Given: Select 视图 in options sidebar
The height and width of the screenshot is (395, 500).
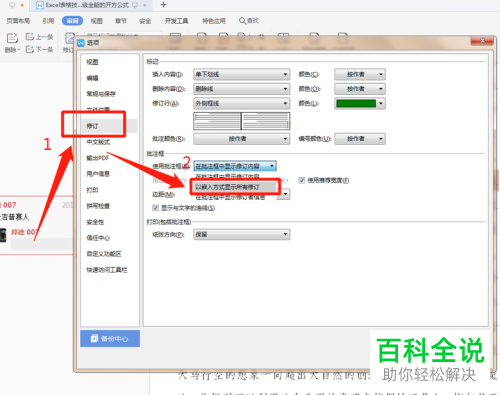Looking at the screenshot, I should tap(92, 62).
